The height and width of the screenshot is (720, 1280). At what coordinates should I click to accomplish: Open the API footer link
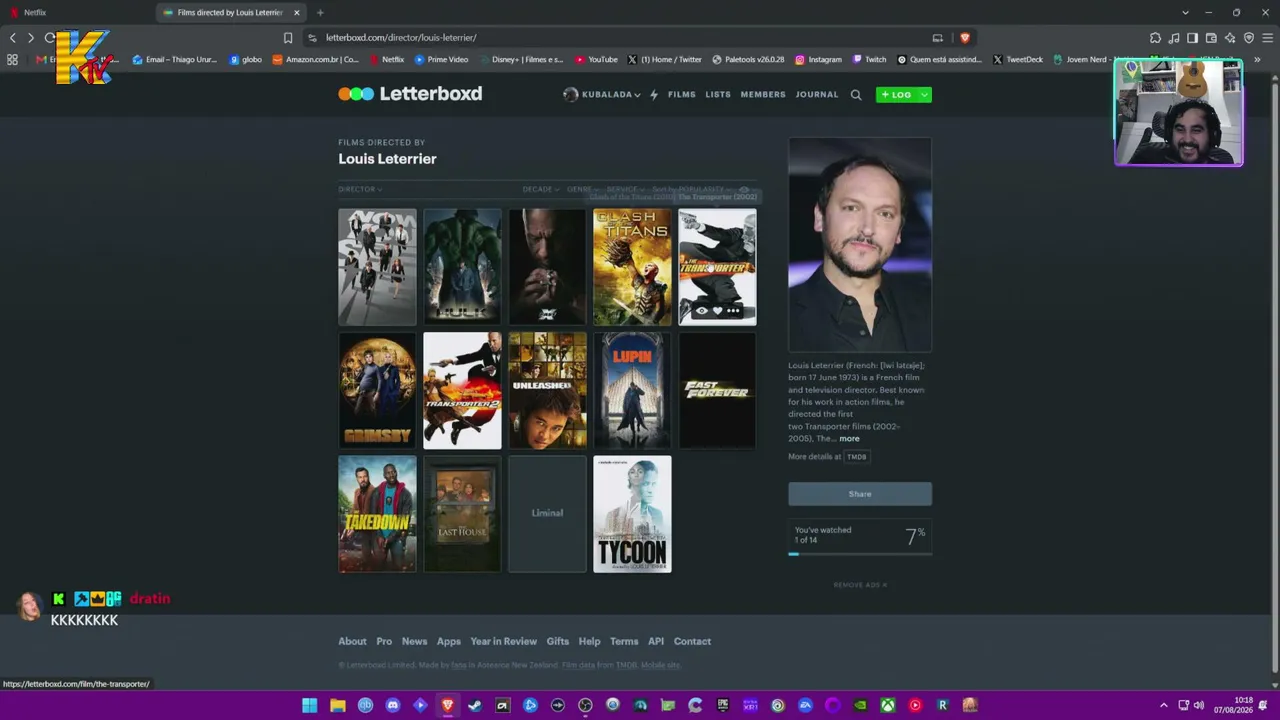[656, 642]
